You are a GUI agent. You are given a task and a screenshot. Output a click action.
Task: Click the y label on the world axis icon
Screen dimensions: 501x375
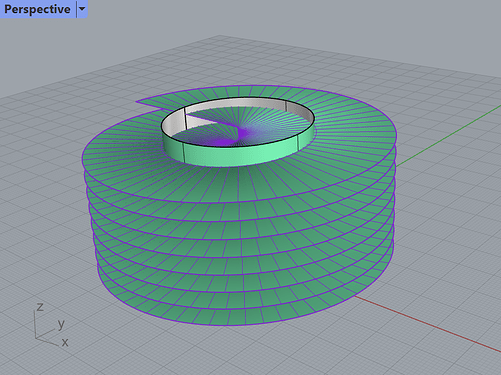point(61,323)
